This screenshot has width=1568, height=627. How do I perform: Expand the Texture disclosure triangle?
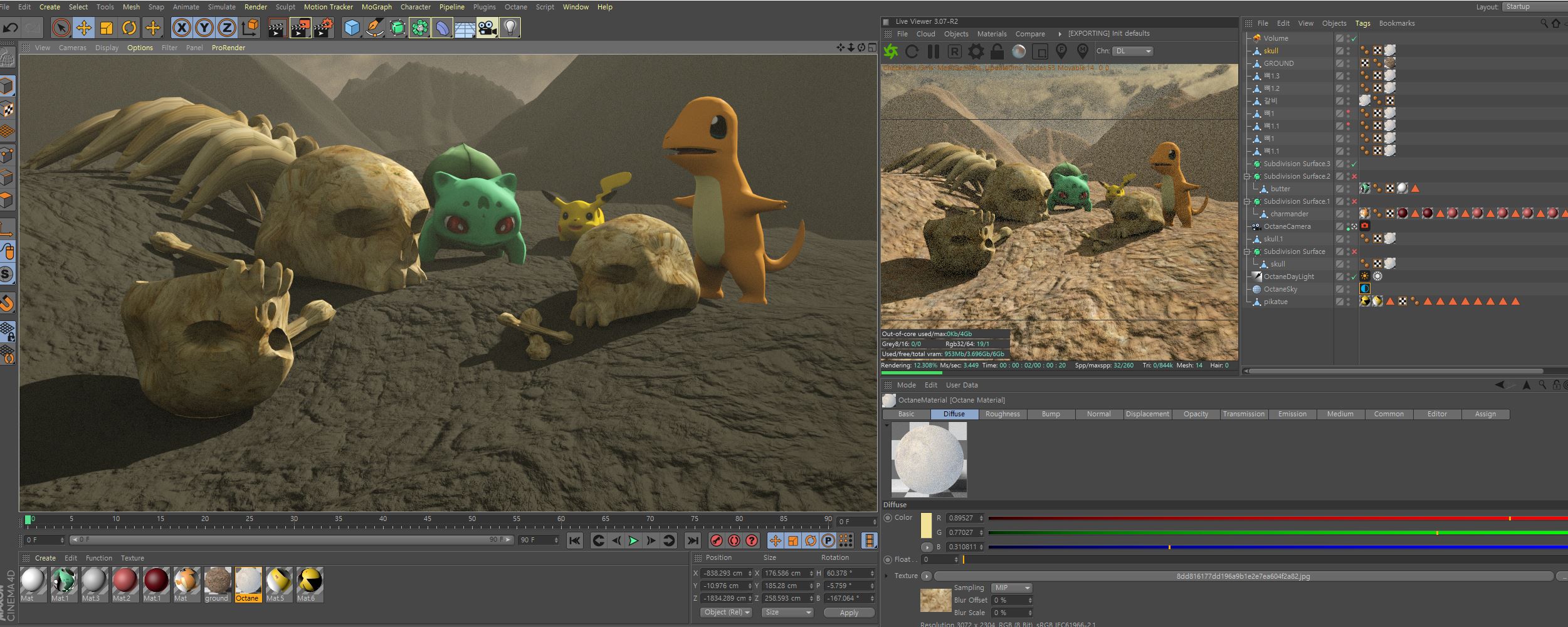[887, 576]
